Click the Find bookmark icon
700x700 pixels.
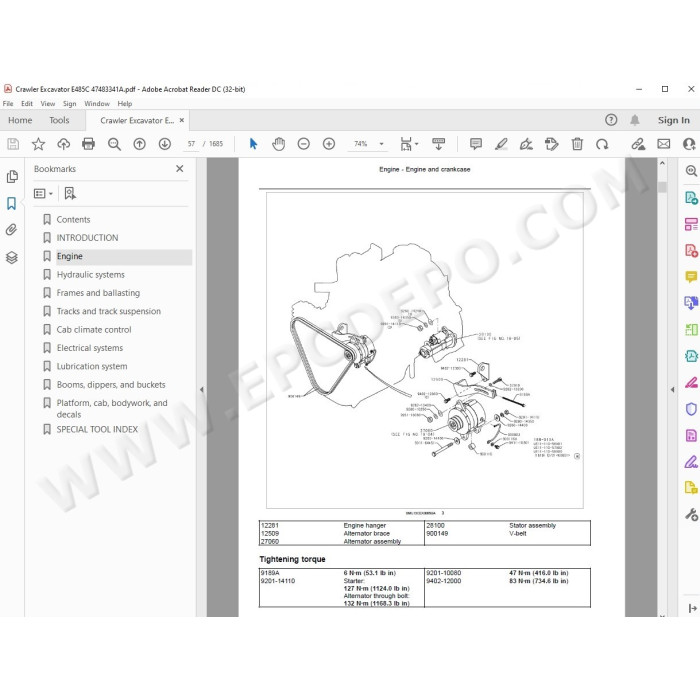click(70, 193)
